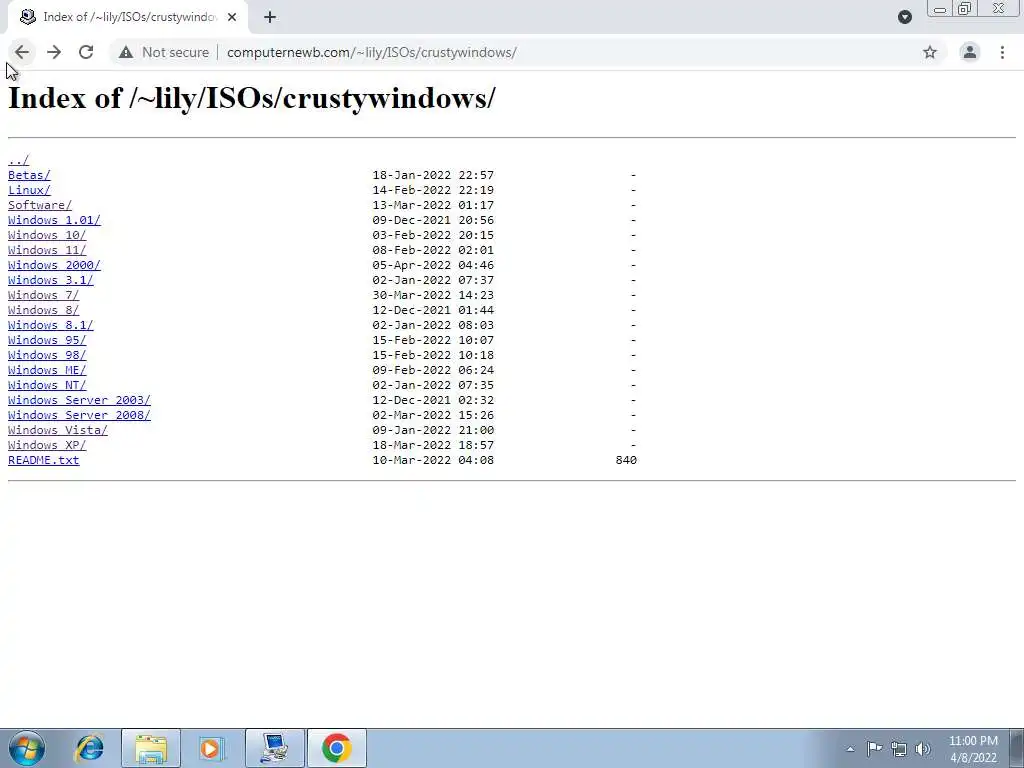Click the tab search dropdown arrow icon

(x=904, y=17)
